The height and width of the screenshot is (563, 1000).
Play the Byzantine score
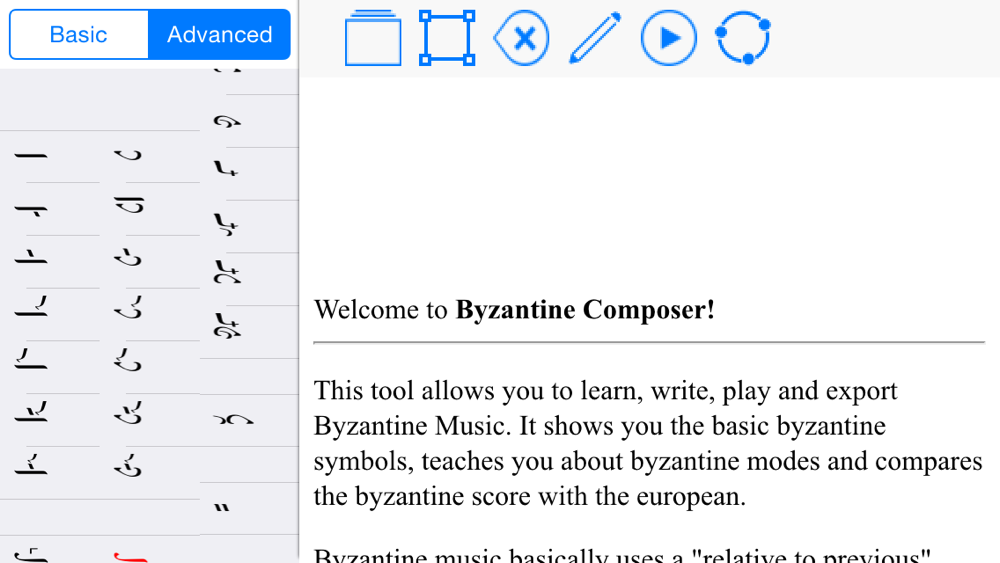point(669,38)
